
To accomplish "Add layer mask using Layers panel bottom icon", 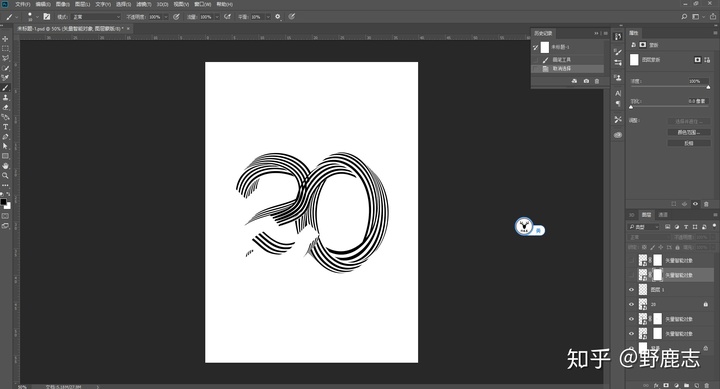I will tap(666, 385).
